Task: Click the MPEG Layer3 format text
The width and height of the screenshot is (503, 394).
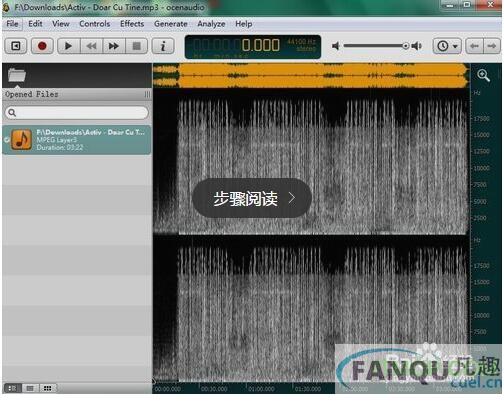Action: coord(56,140)
